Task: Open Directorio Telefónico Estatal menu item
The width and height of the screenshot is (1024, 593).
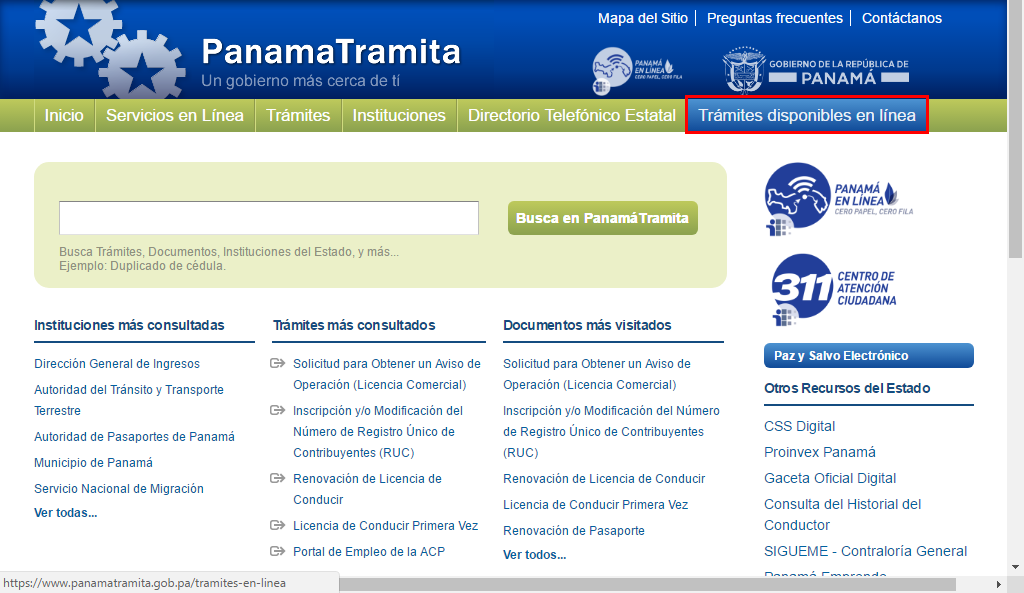Action: [x=571, y=116]
